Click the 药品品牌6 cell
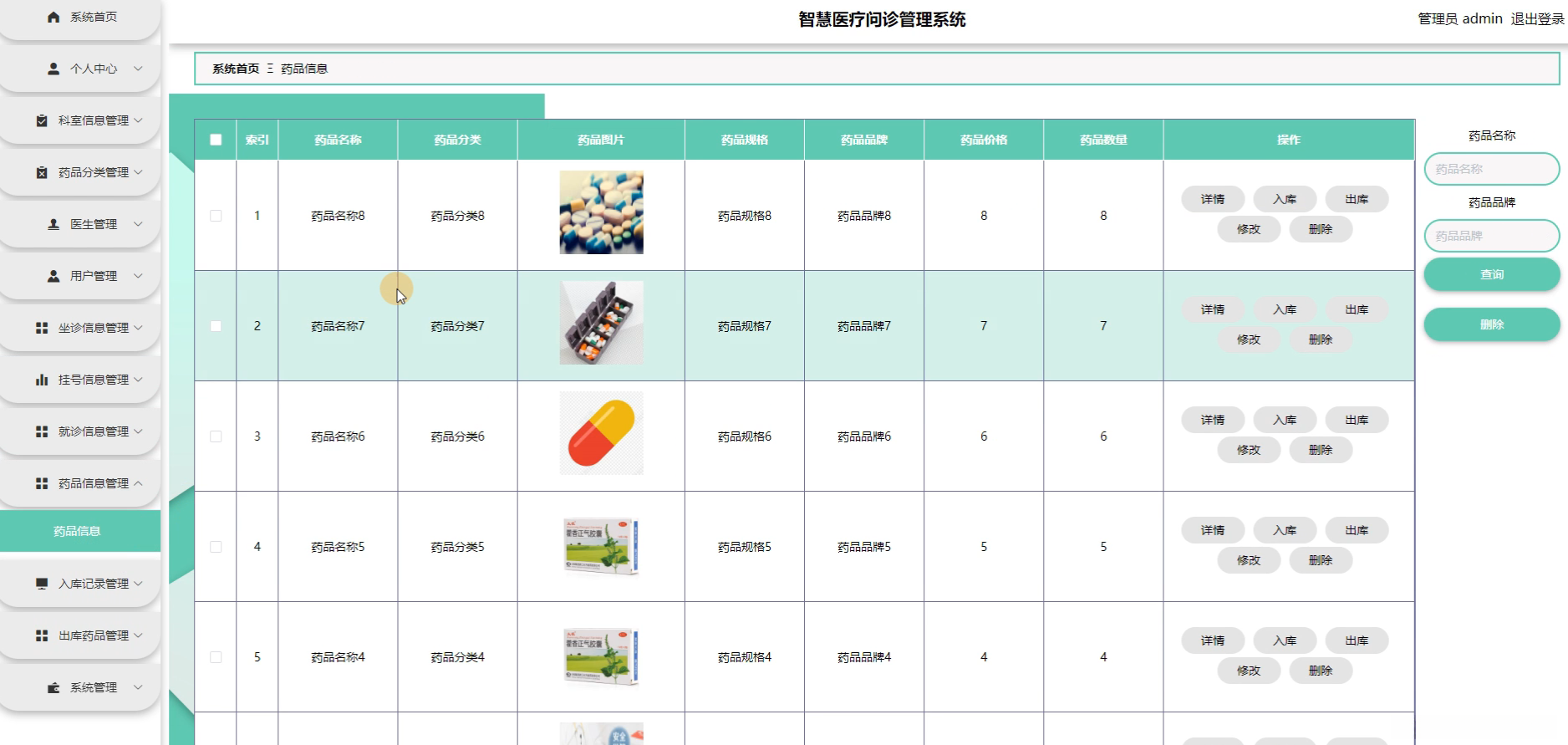Viewport: 1568px width, 745px height. coord(864,436)
